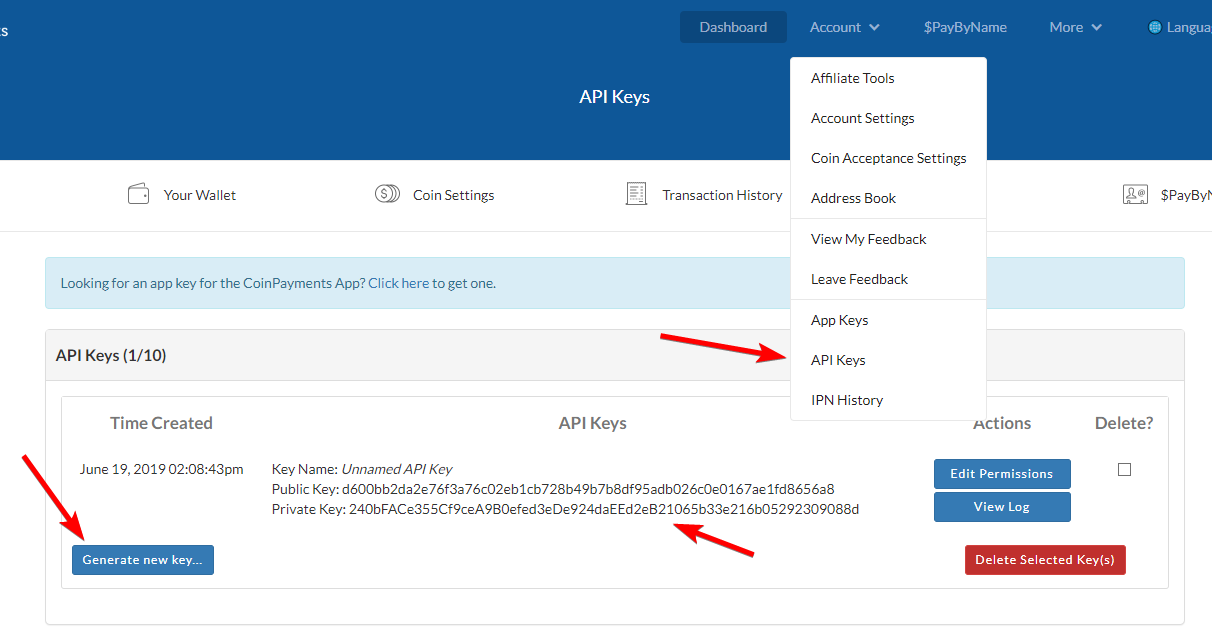Viewport: 1212px width, 644px height.
Task: Click Generate new key button
Action: tap(143, 560)
